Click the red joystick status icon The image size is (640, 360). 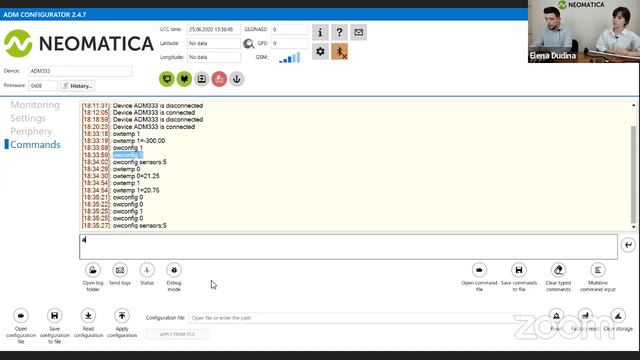(219, 79)
